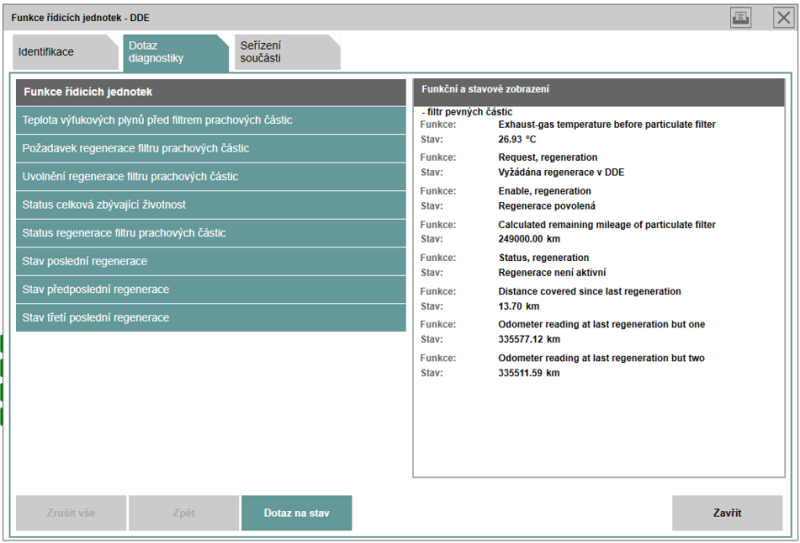This screenshot has height=543, width=800.
Task: Select Status regenerace filtru prachových částic
Action: pos(211,233)
